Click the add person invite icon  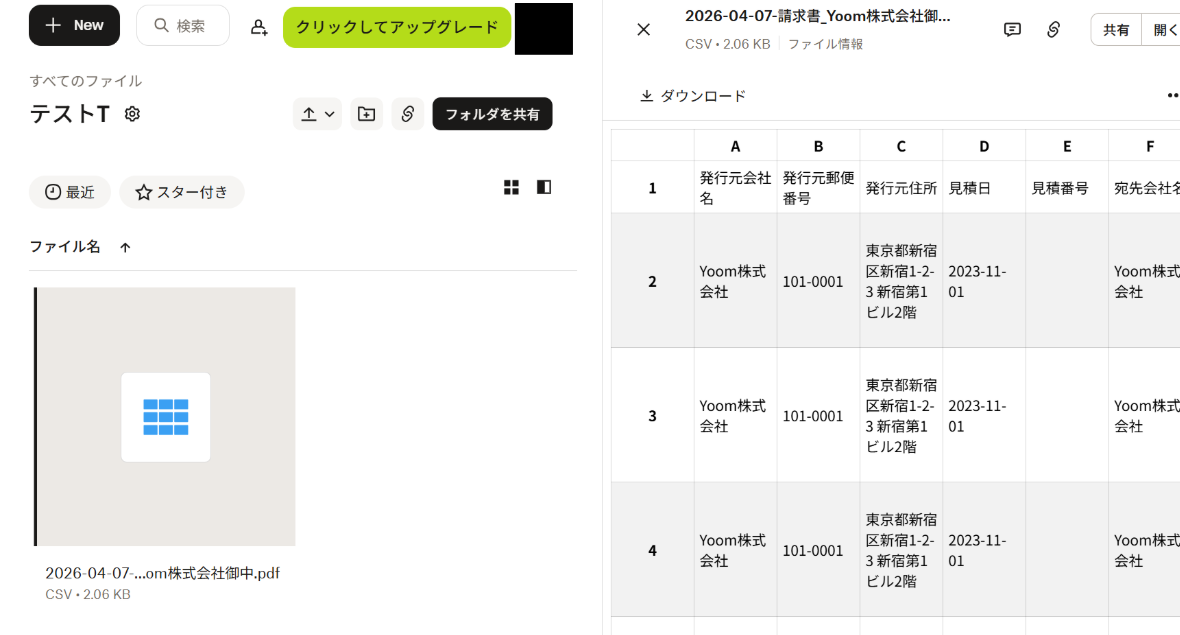pos(259,27)
